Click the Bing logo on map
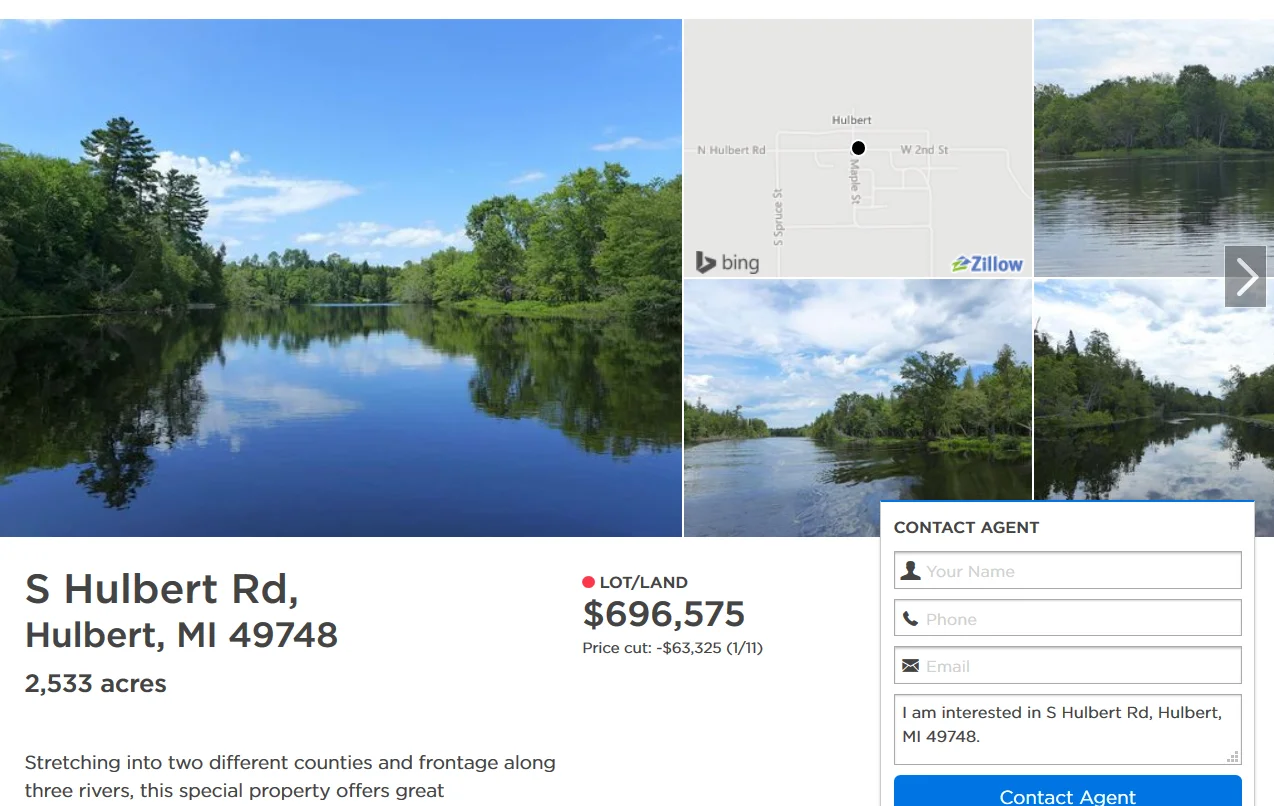This screenshot has height=806, width=1274. click(x=727, y=263)
